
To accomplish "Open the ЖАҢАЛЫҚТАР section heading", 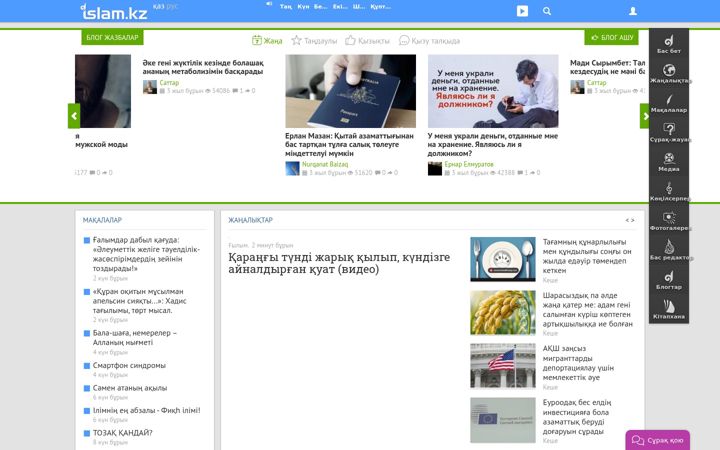I will tap(251, 220).
